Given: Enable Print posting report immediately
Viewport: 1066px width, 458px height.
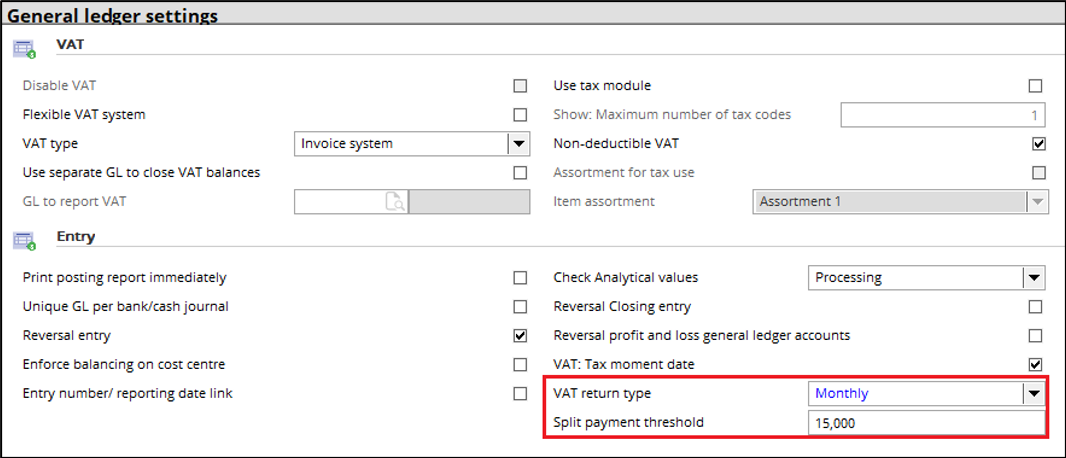Looking at the screenshot, I should [x=520, y=277].
